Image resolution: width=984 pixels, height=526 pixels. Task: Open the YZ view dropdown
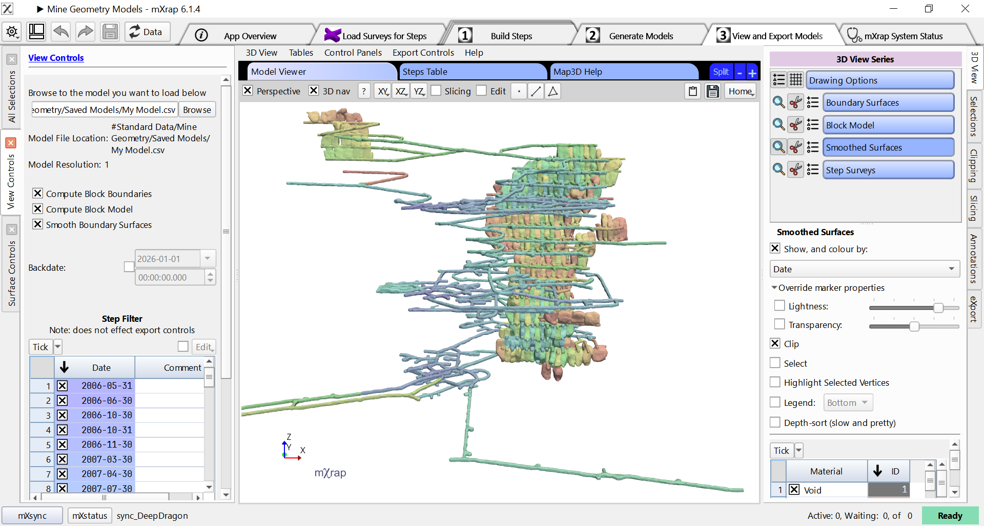point(419,91)
